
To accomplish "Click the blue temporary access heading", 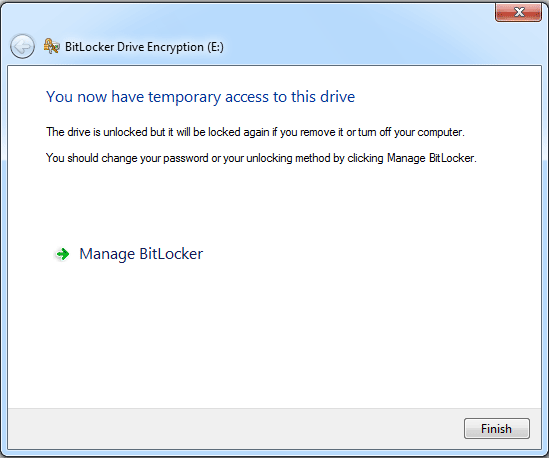I will (200, 97).
